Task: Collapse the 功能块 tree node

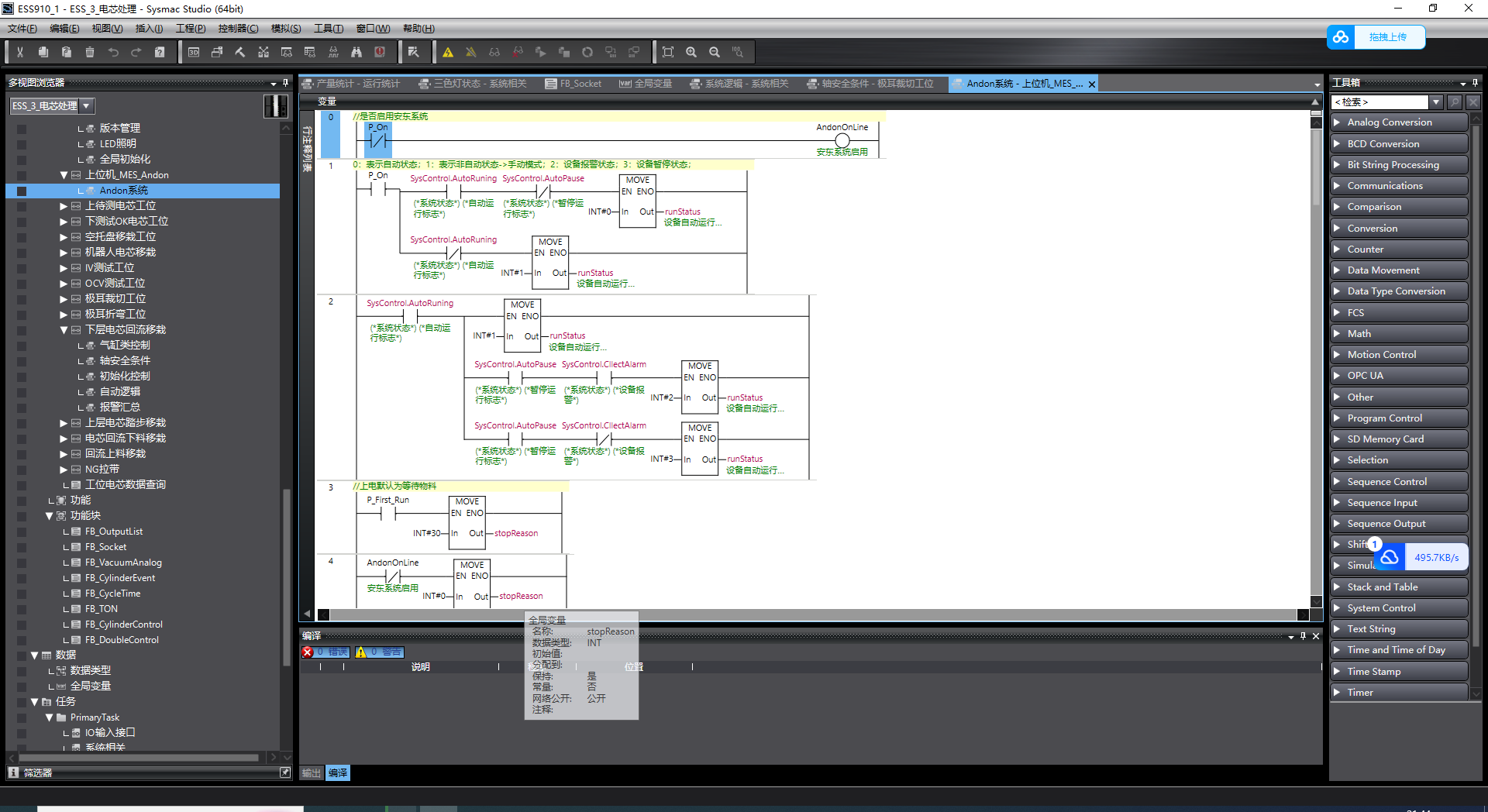Action: tap(49, 516)
